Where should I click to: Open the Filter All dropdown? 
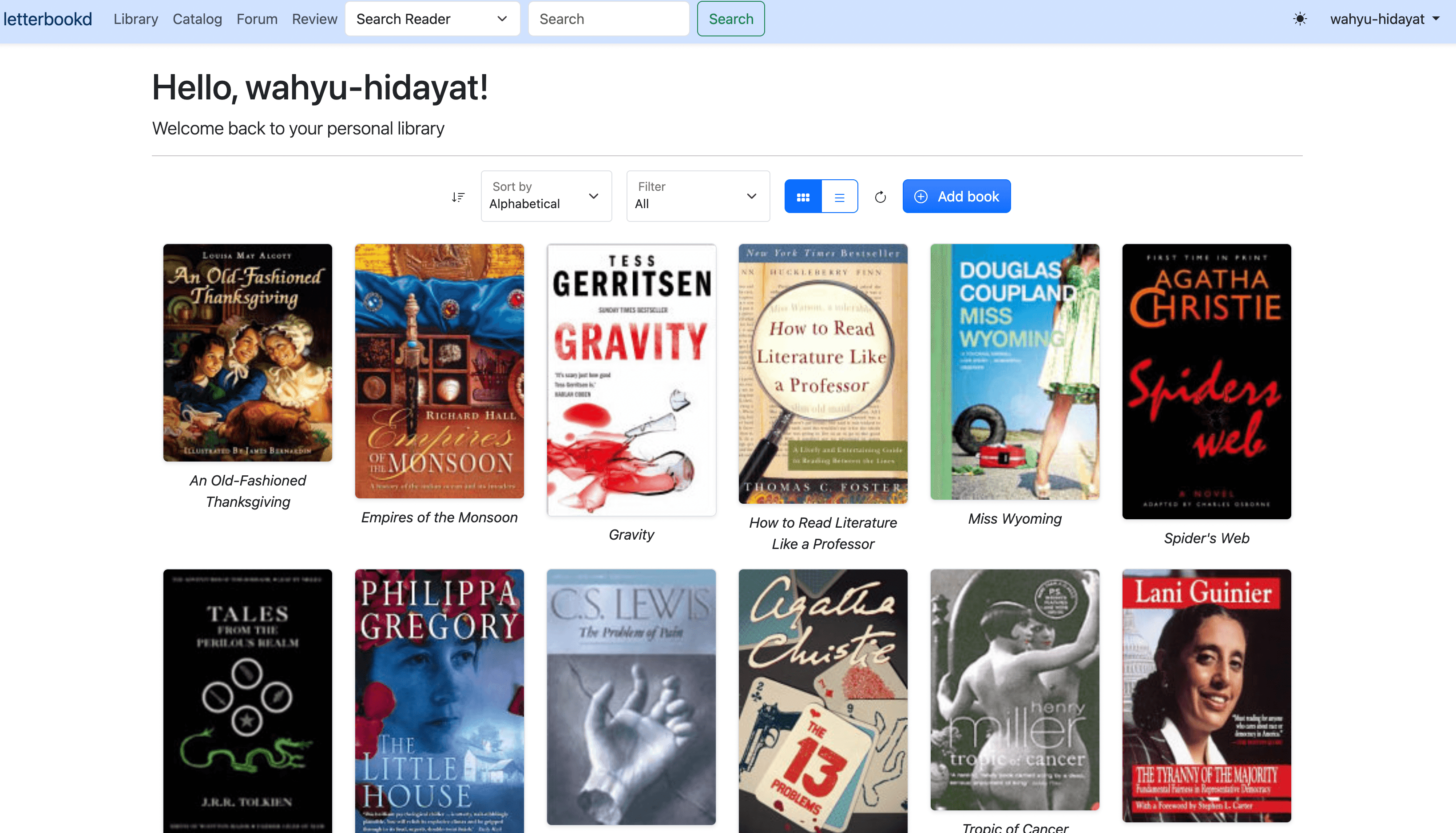(x=698, y=196)
